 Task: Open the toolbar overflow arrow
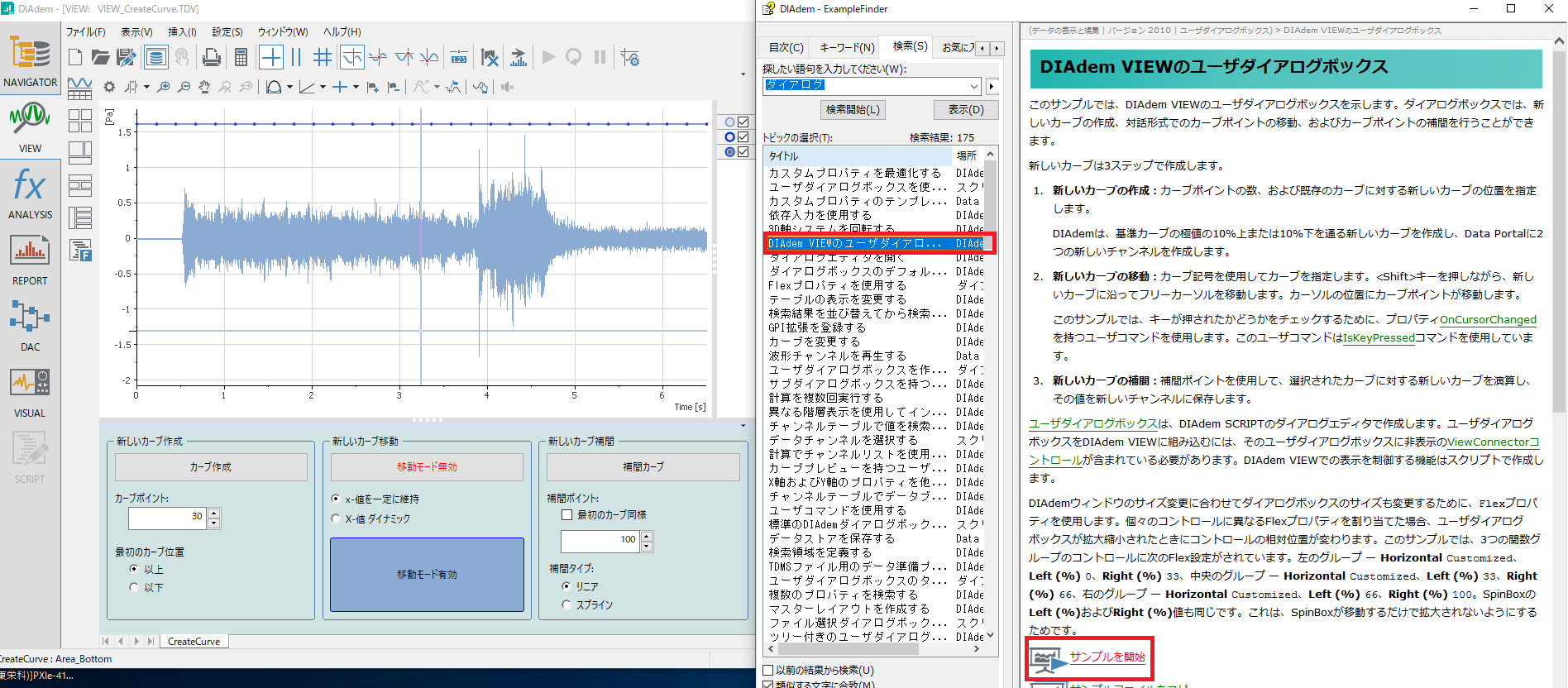(743, 74)
